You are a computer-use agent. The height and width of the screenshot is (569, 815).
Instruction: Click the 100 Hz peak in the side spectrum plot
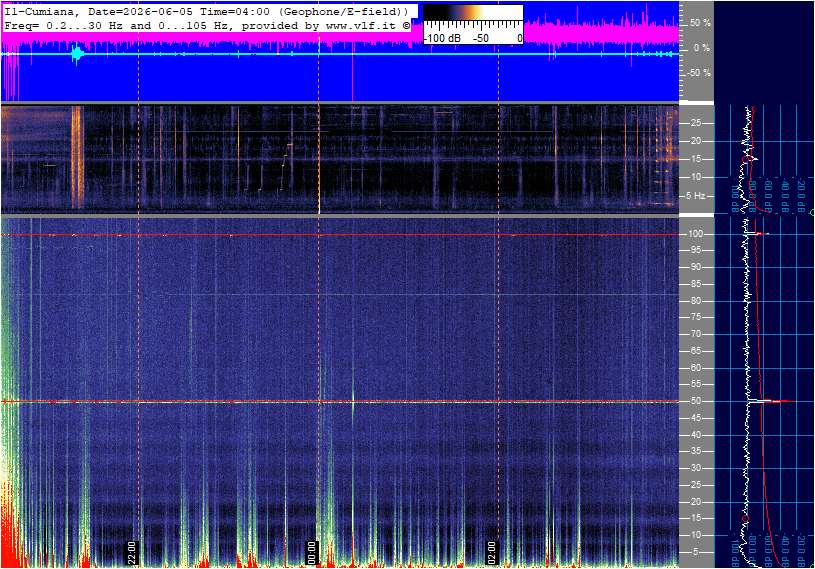[758, 234]
